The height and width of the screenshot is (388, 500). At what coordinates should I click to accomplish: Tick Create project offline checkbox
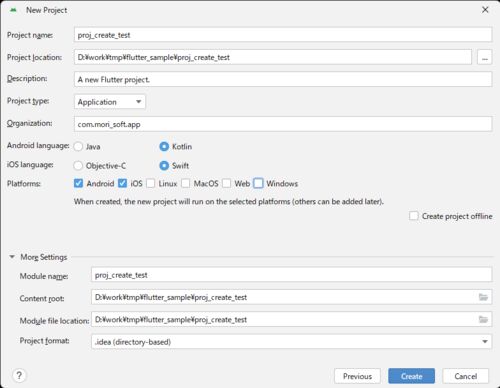(414, 216)
